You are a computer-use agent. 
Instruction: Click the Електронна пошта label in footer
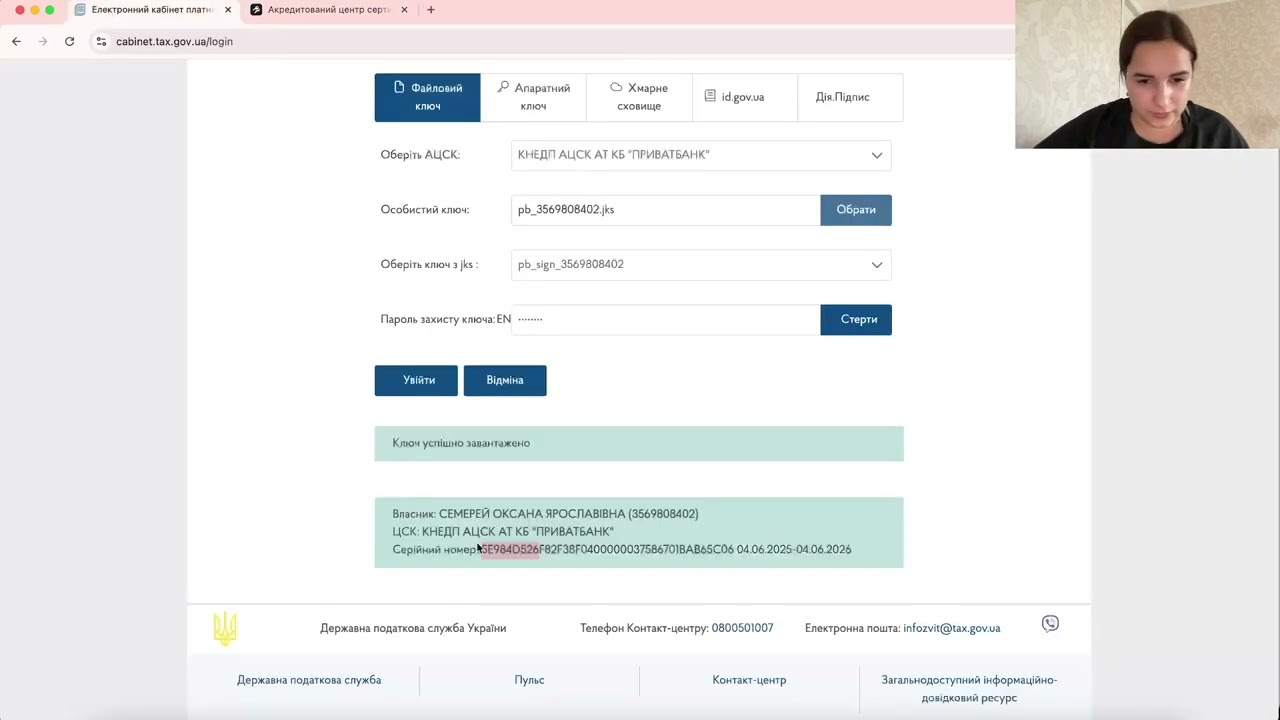click(x=853, y=628)
